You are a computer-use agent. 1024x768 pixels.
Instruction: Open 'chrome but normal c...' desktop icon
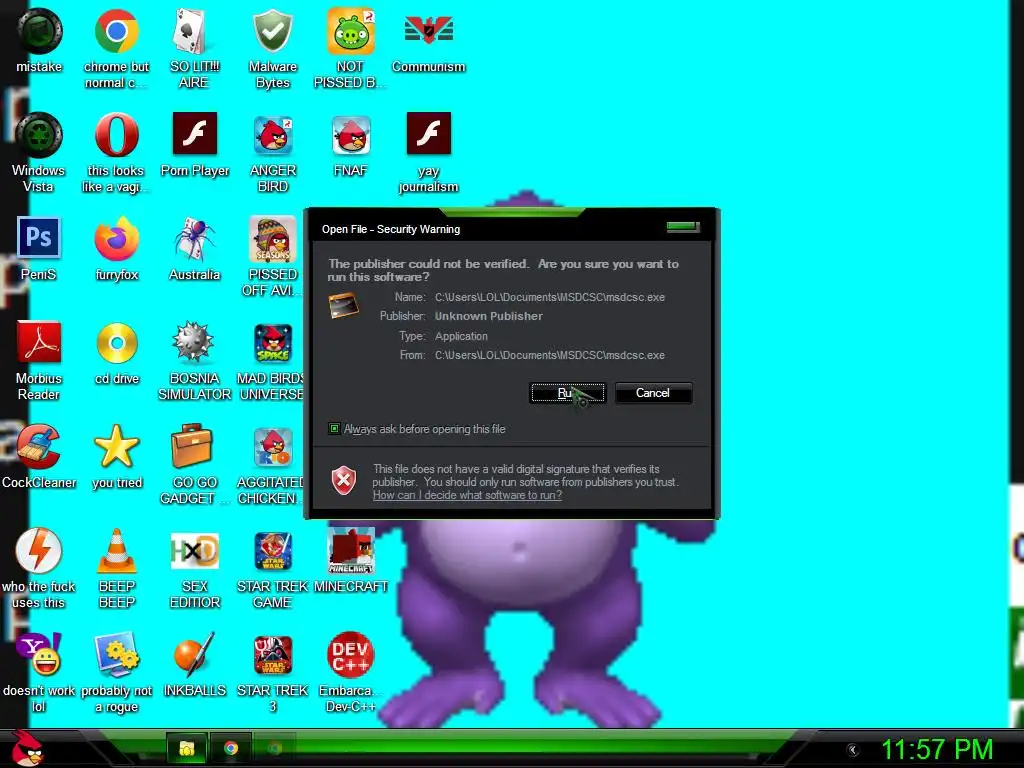click(x=116, y=31)
